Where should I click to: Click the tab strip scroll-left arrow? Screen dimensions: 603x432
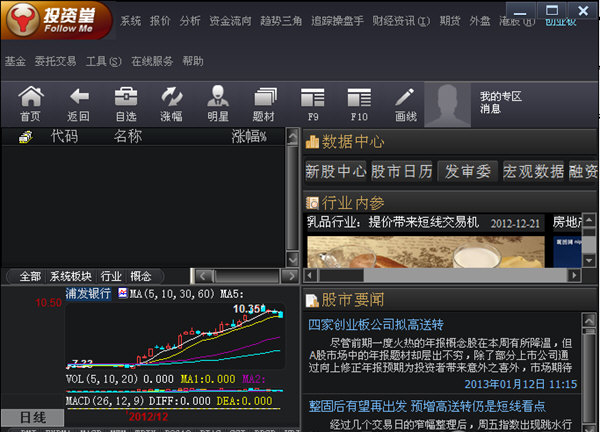[x=203, y=276]
